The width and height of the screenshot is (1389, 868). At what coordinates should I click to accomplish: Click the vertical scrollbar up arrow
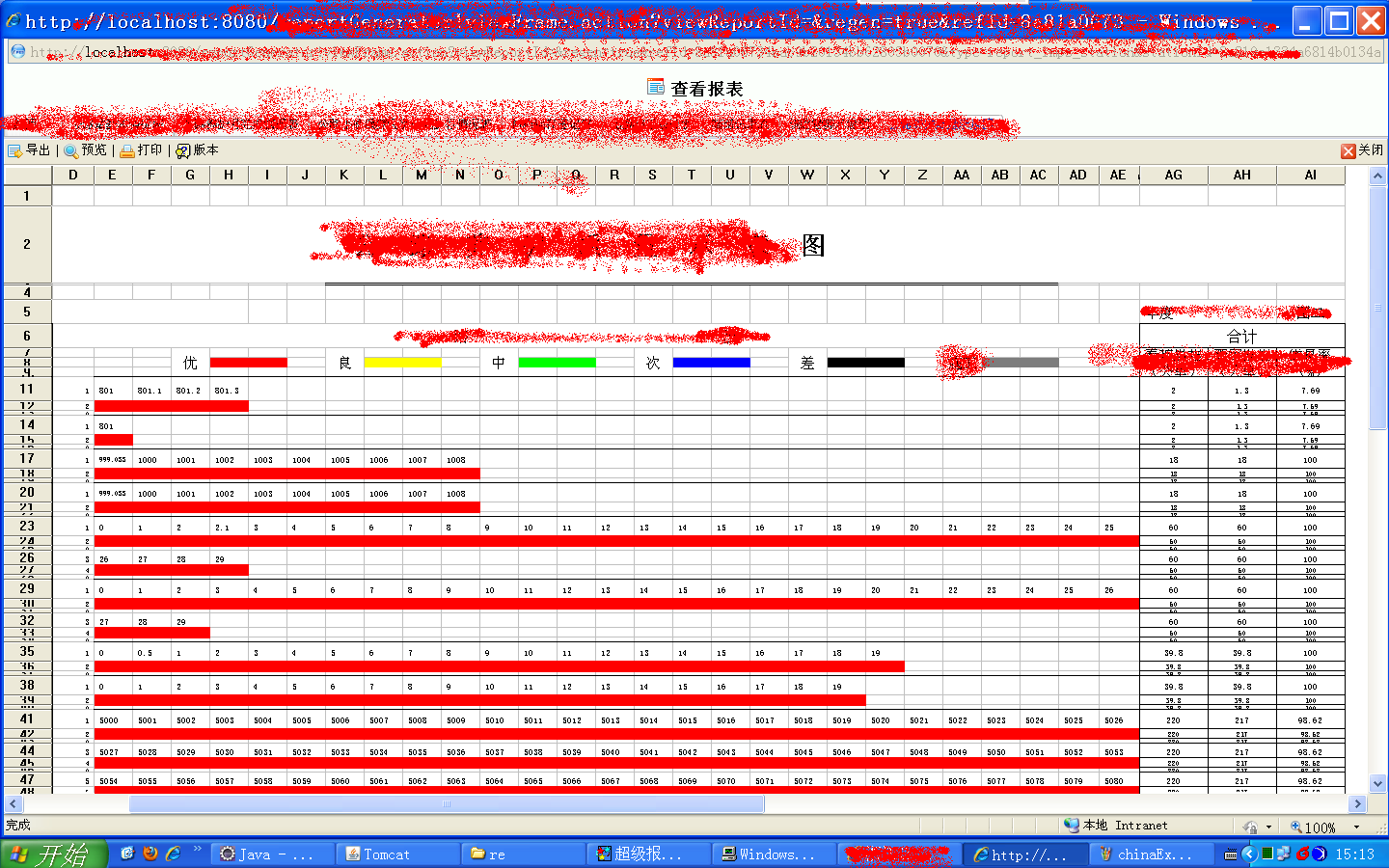(1378, 176)
